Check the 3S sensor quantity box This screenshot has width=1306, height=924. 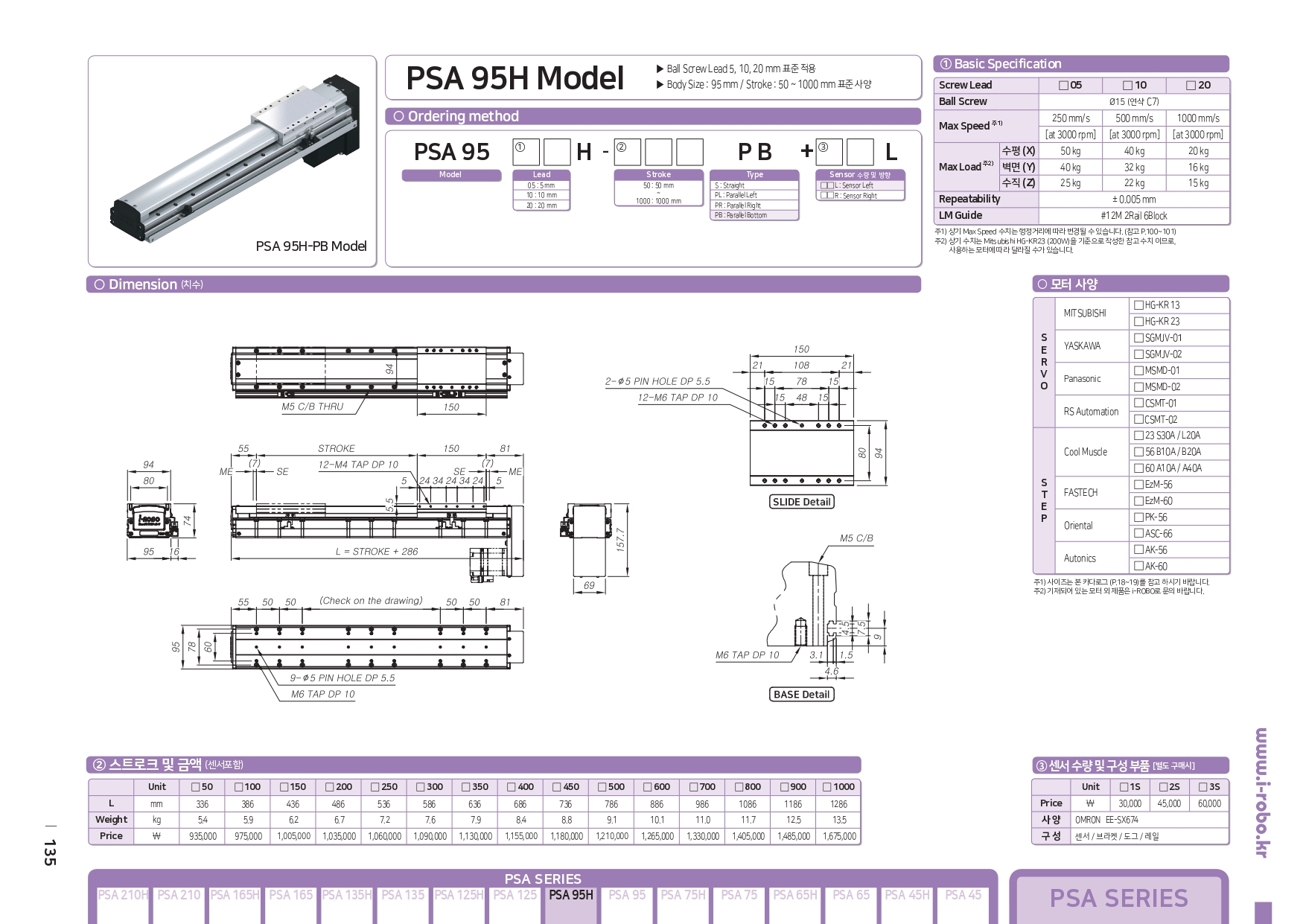coord(1203,787)
